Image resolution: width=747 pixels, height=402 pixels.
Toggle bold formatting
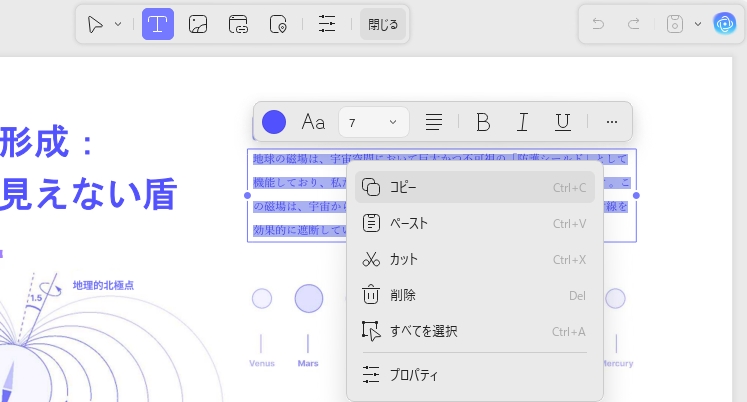click(483, 122)
